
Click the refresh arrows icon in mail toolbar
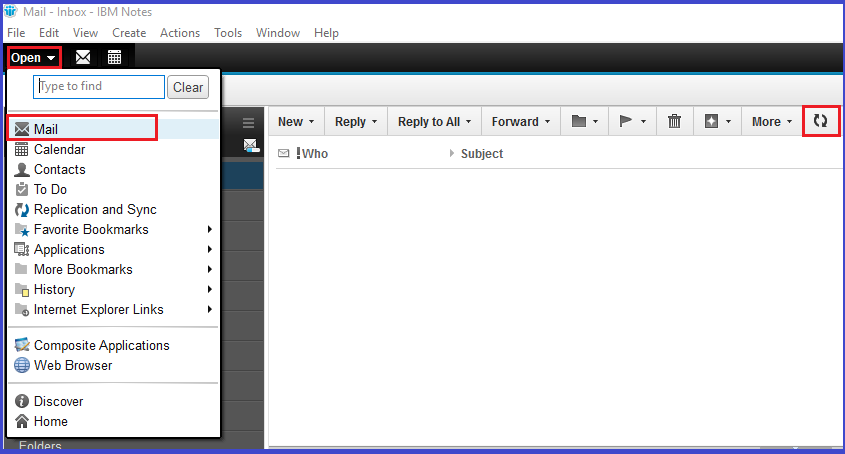point(820,121)
